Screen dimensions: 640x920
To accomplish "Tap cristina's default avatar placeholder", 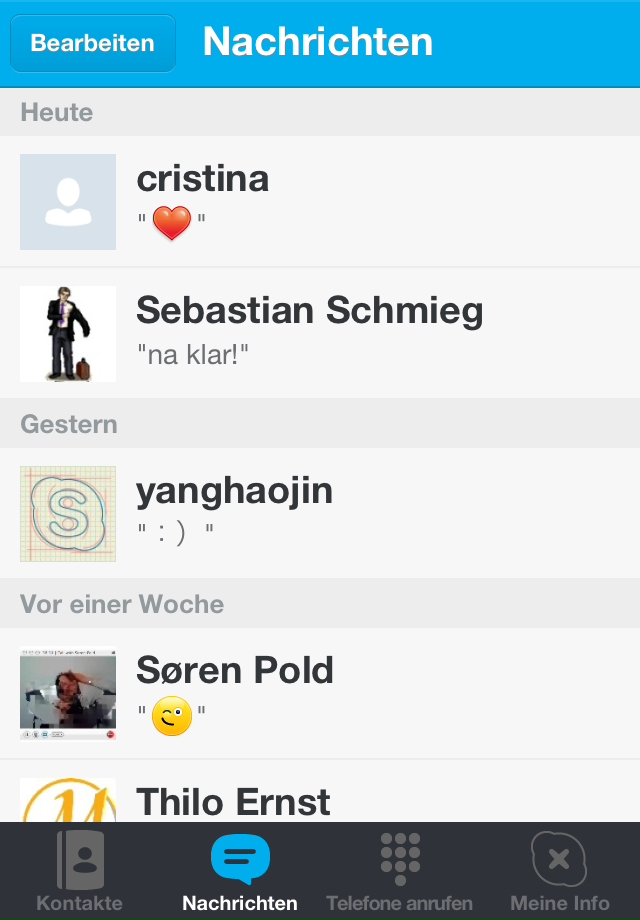I will (68, 202).
